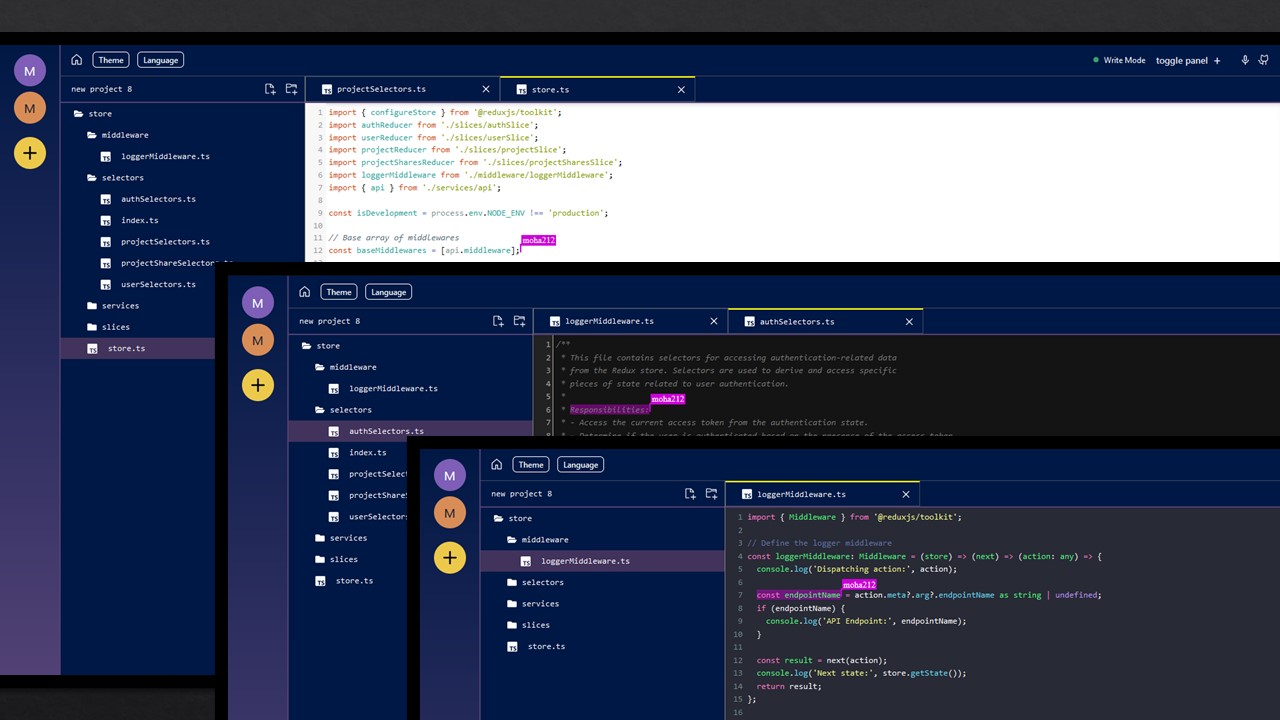
Task: Click the Theme button in the front window
Action: click(531, 464)
